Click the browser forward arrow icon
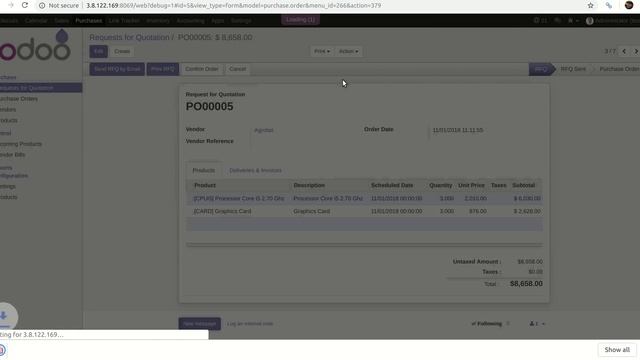Image resolution: width=640 pixels, height=360 pixels. [11, 5]
